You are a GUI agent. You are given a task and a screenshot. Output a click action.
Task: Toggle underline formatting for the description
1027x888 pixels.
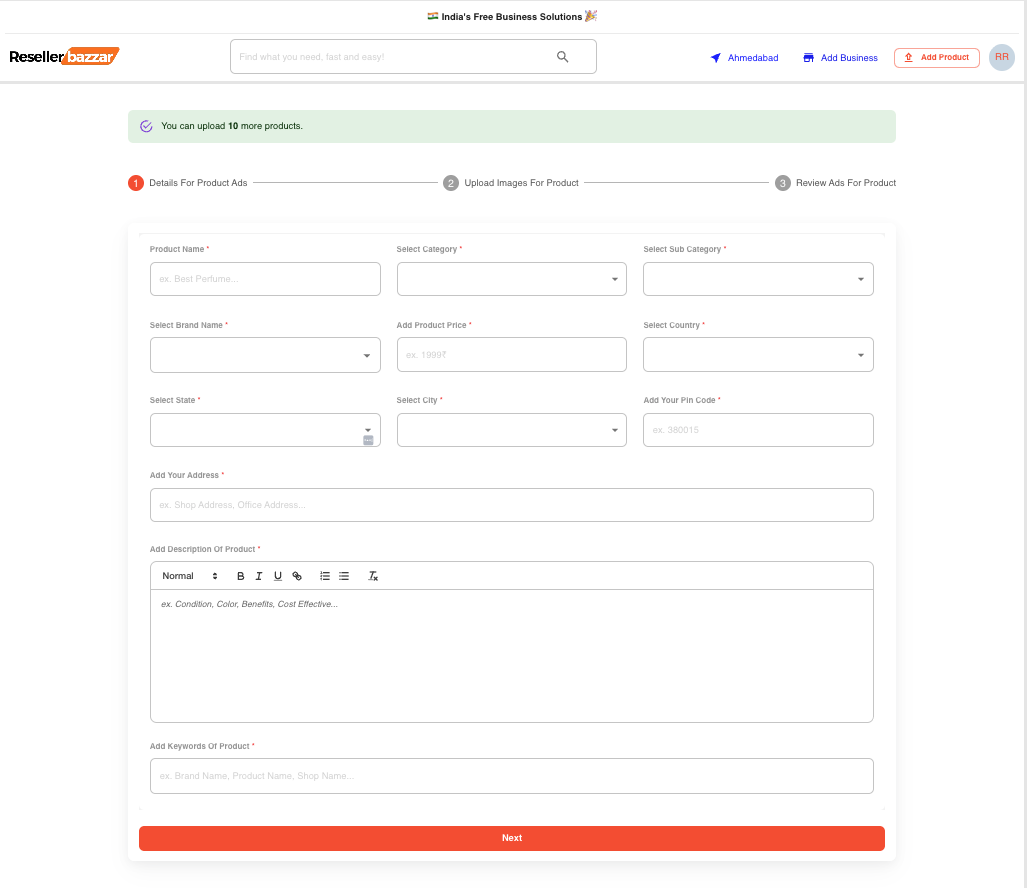point(277,576)
